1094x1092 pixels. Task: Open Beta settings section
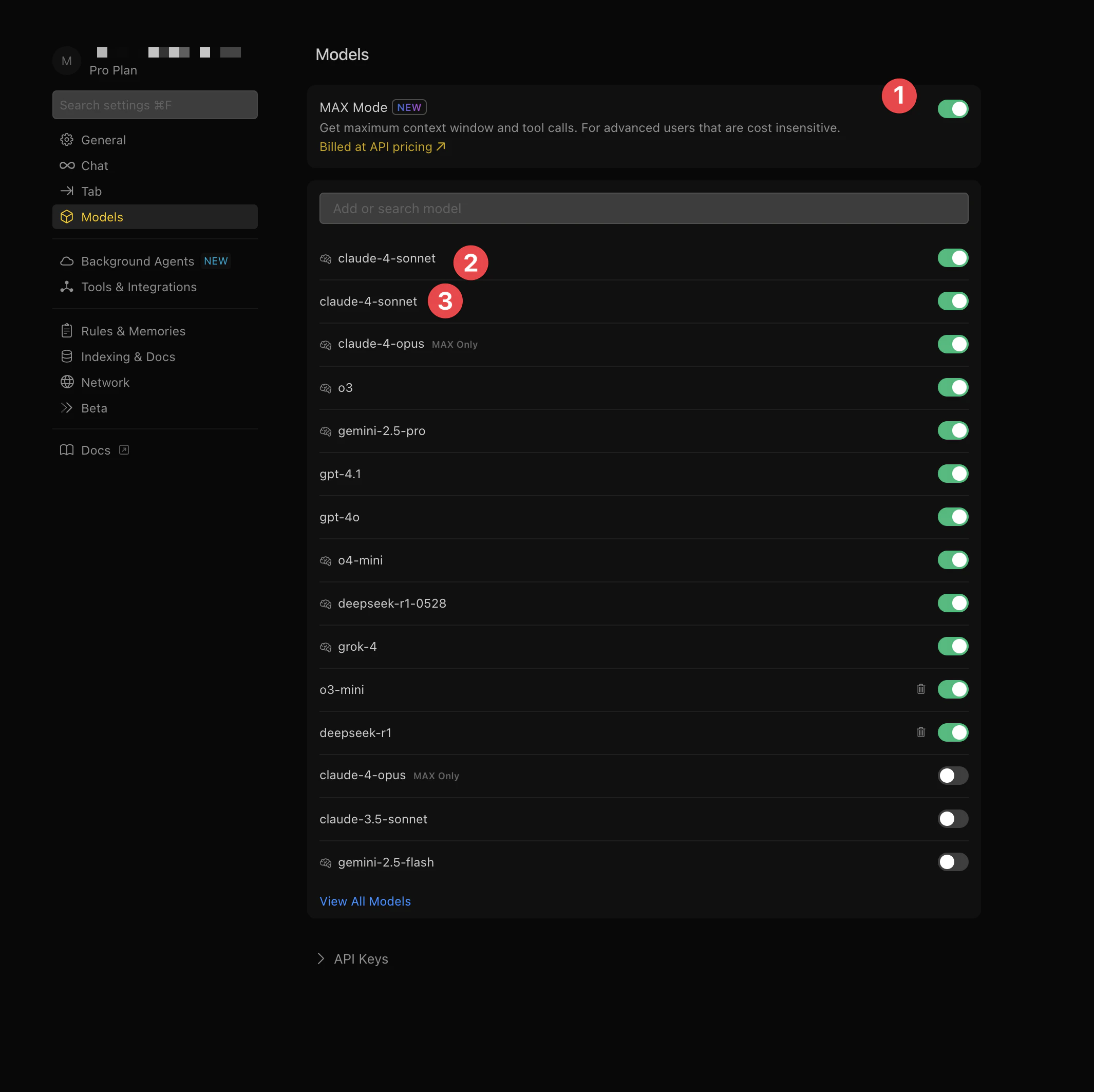tap(94, 408)
